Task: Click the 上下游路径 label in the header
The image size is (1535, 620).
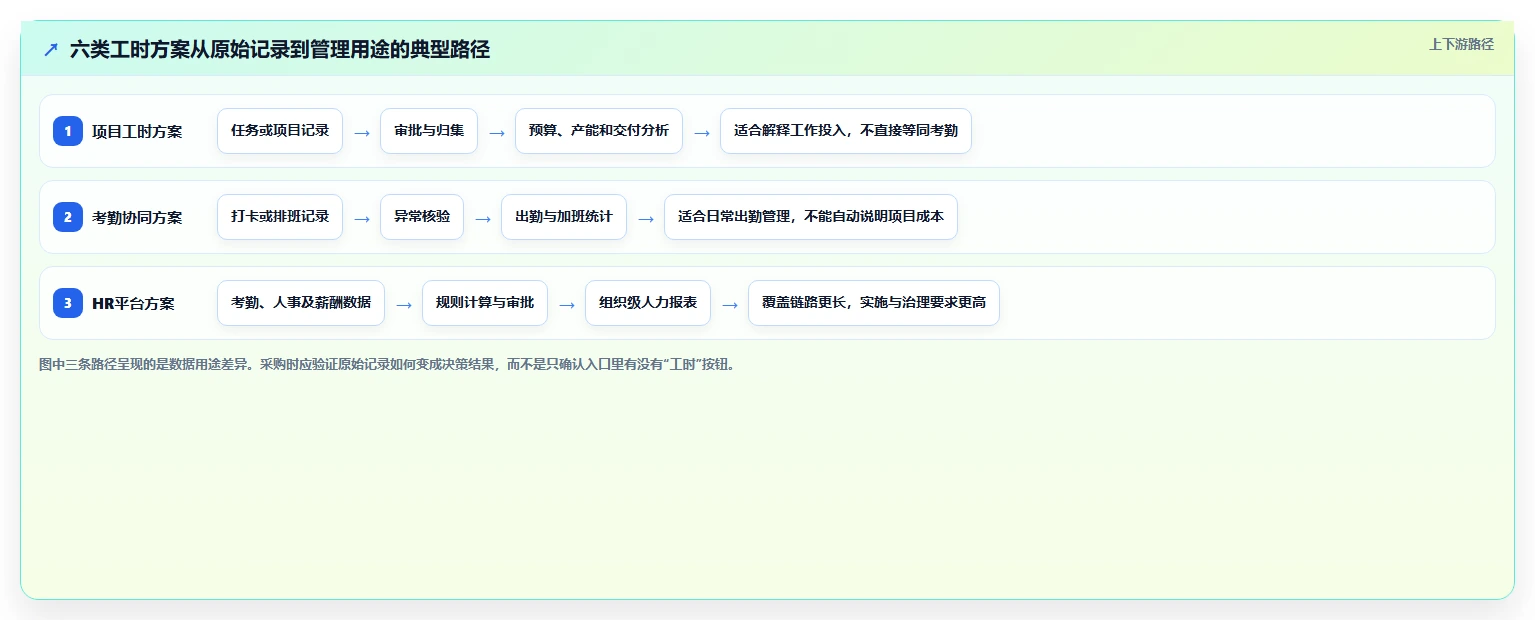Action: pyautogui.click(x=1461, y=44)
